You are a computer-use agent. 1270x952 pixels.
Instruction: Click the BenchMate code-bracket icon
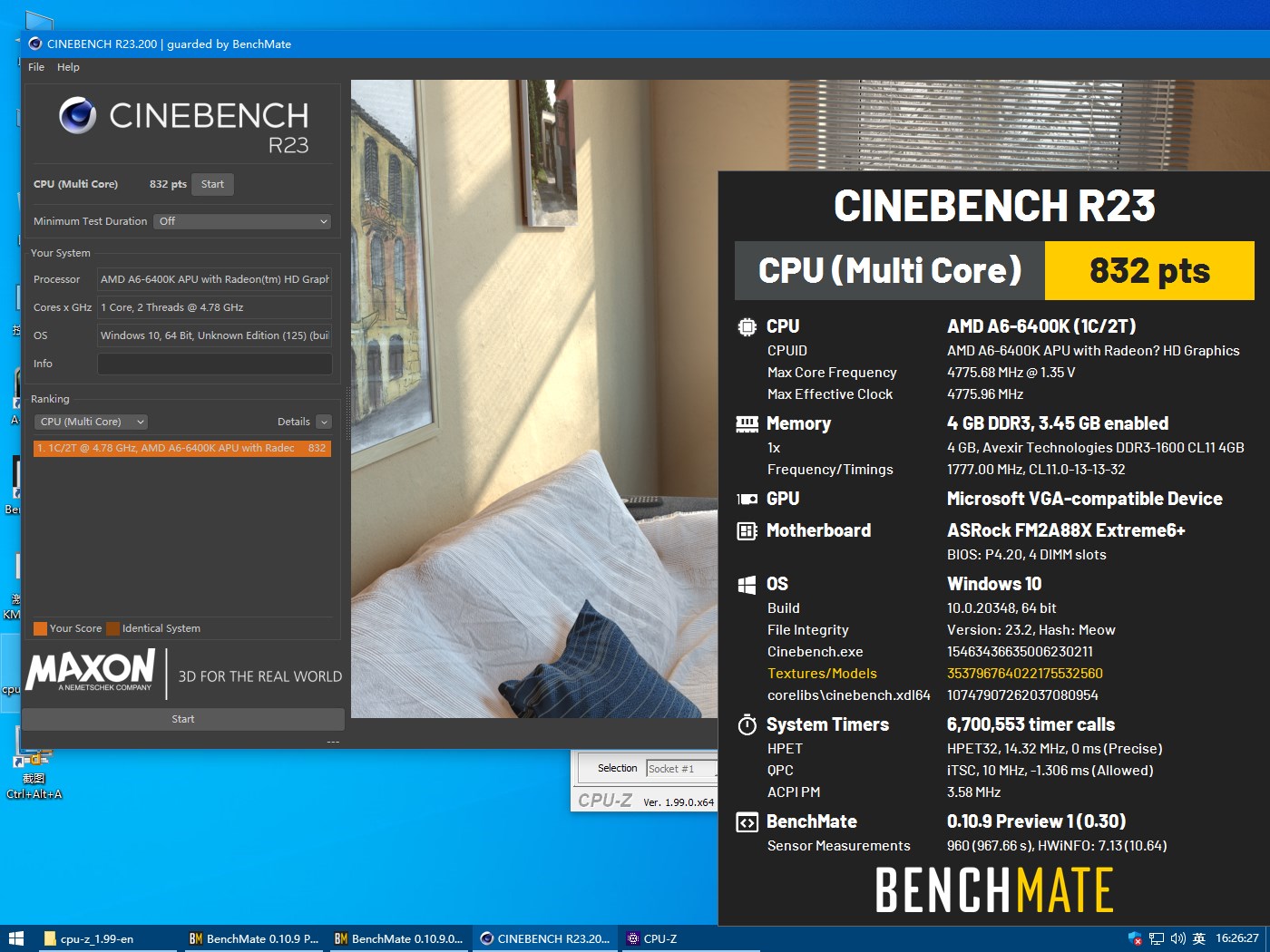click(x=747, y=822)
